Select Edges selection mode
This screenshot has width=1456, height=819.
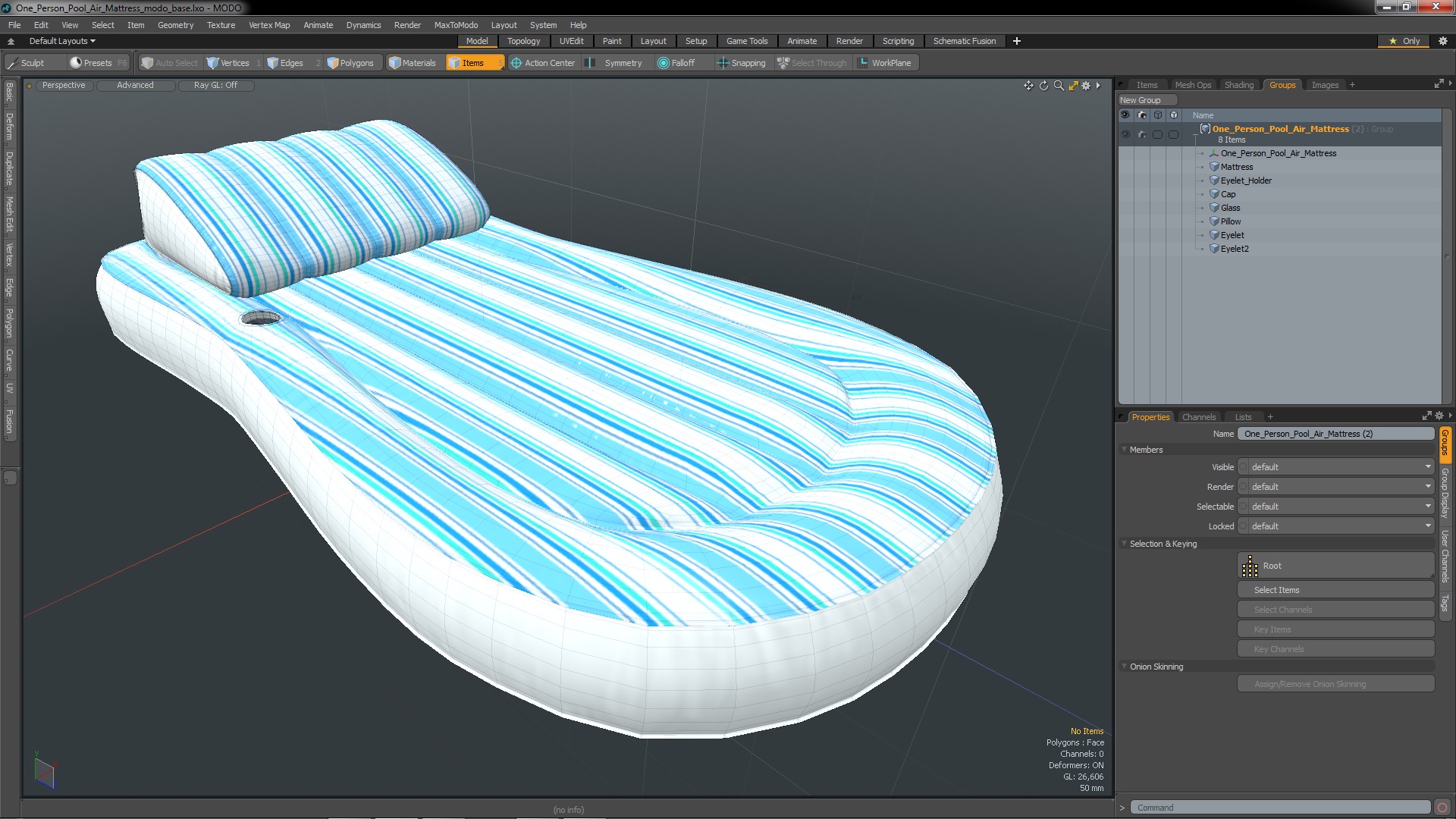tap(285, 63)
